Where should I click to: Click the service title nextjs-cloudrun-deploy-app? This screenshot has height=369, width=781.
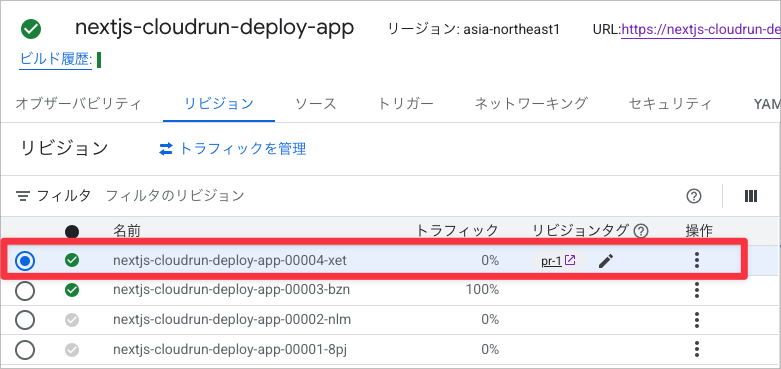click(x=215, y=28)
